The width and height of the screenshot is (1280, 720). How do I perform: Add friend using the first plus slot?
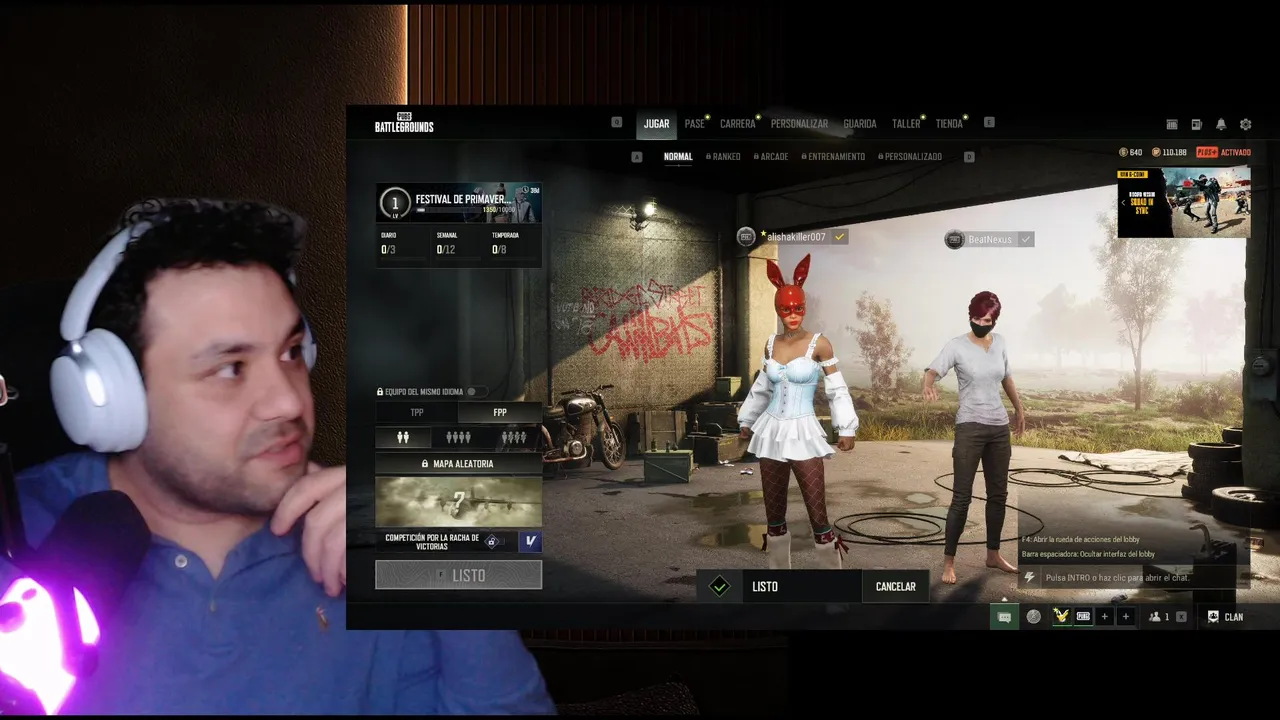tap(1104, 616)
